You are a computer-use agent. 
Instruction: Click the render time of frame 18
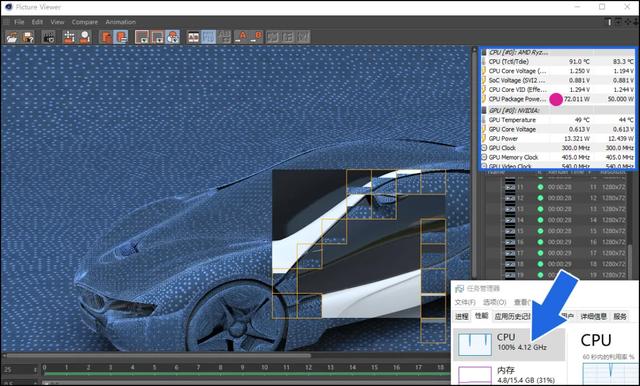(560, 264)
